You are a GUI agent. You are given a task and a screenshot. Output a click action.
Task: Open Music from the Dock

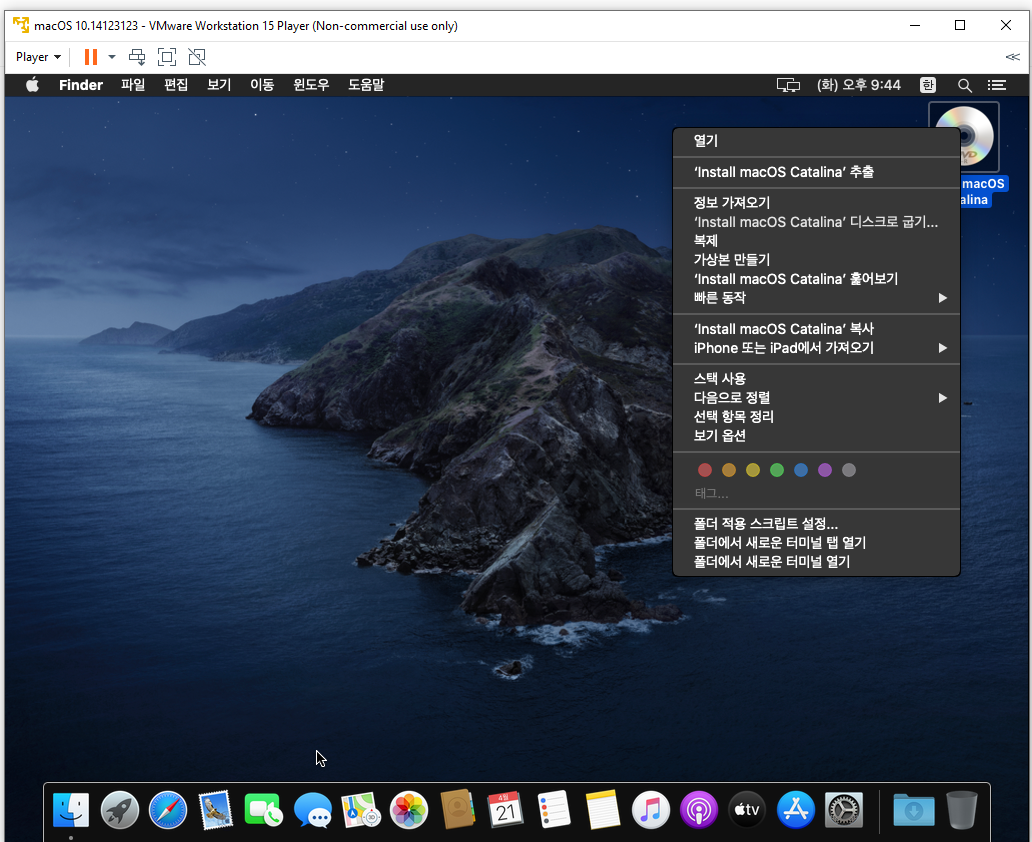pos(650,810)
